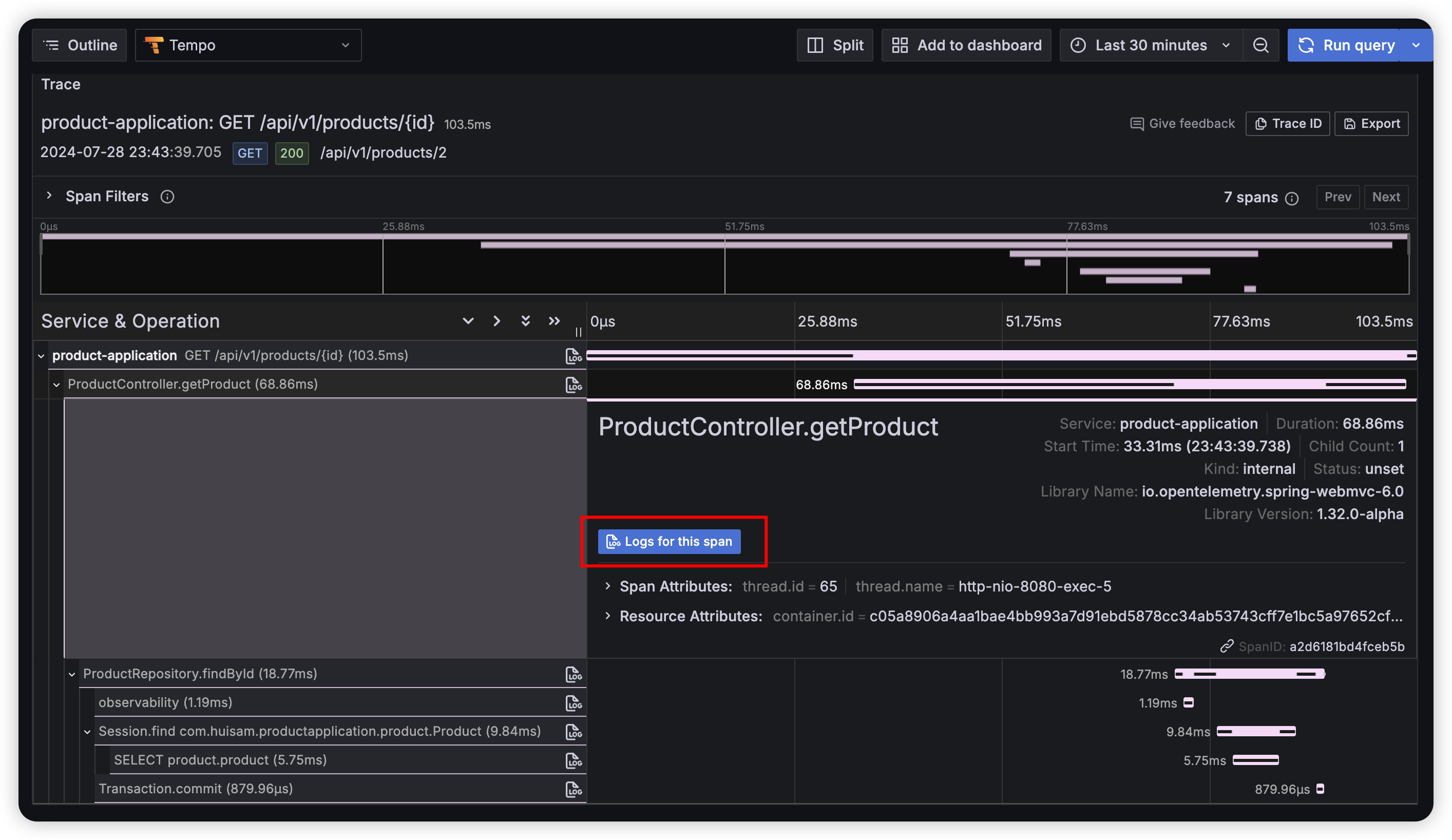1452x840 pixels.
Task: Click the trace minimap timeline overview
Action: click(x=724, y=265)
